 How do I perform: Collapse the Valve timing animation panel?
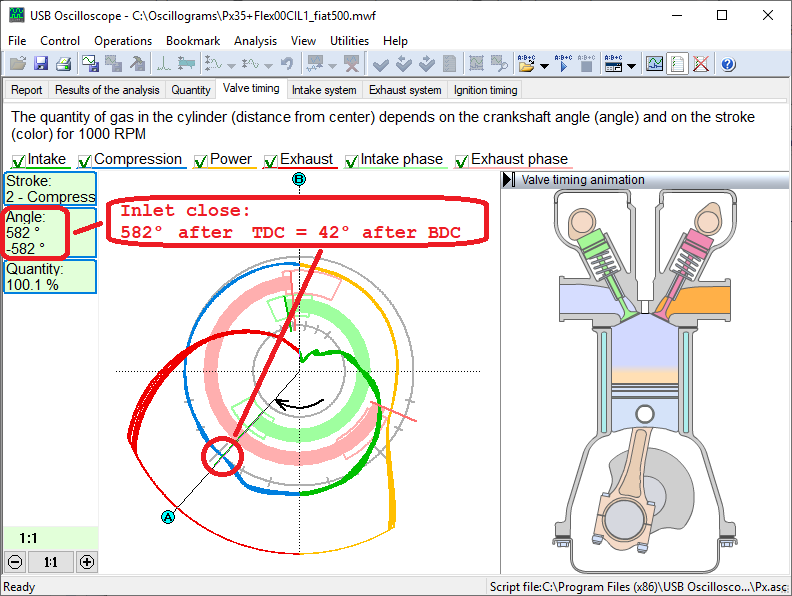[509, 180]
